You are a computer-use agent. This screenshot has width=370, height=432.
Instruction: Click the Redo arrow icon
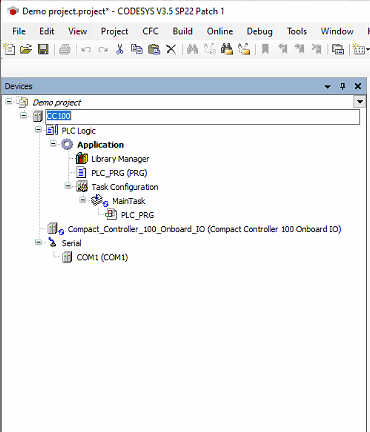(x=103, y=50)
